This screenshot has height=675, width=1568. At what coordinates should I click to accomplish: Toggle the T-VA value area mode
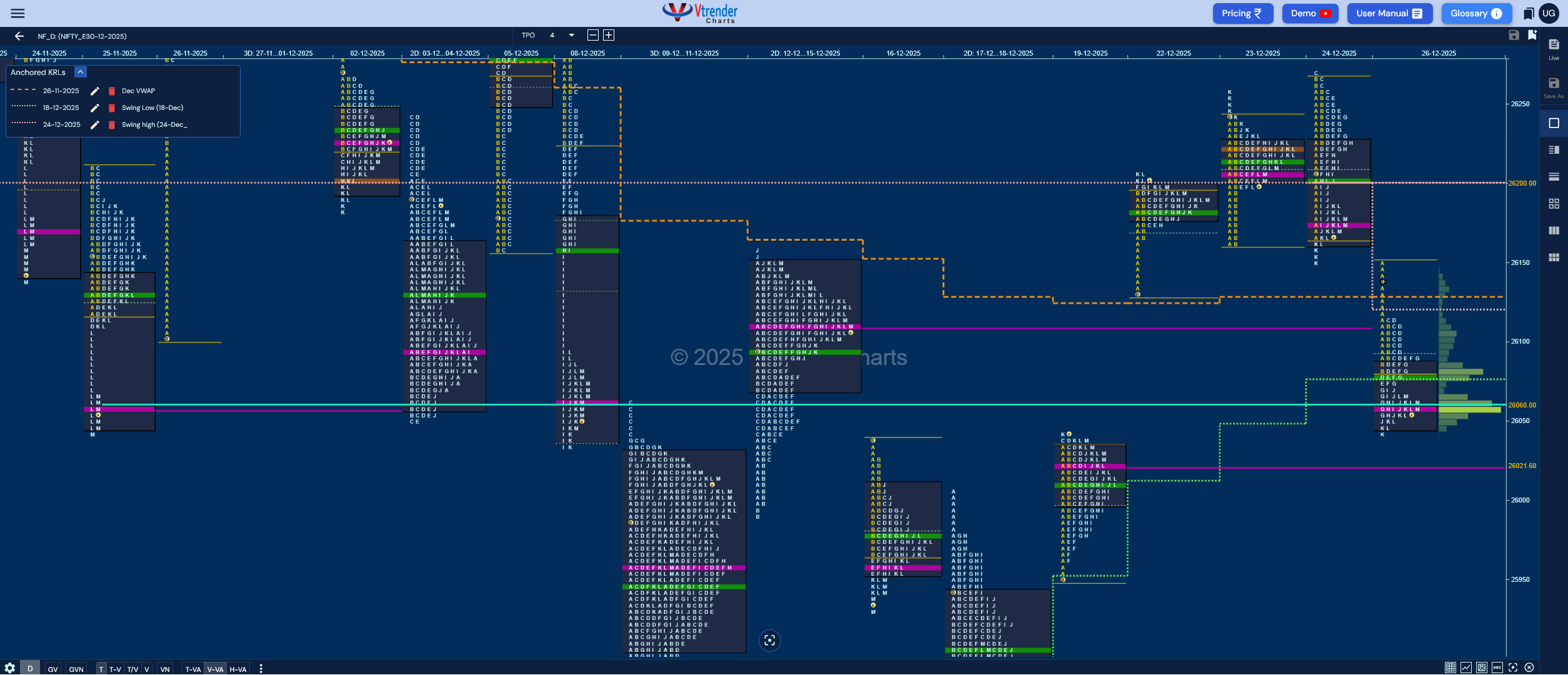pyautogui.click(x=193, y=669)
